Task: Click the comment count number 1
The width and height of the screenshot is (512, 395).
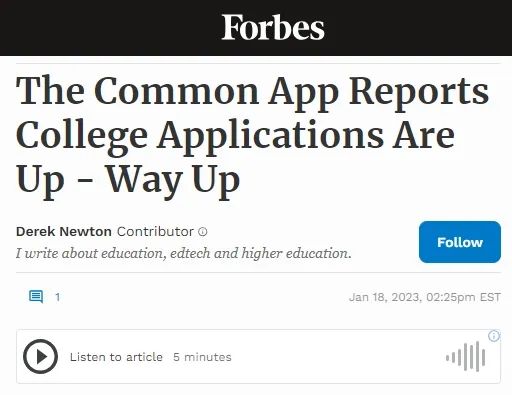Action: [x=58, y=297]
